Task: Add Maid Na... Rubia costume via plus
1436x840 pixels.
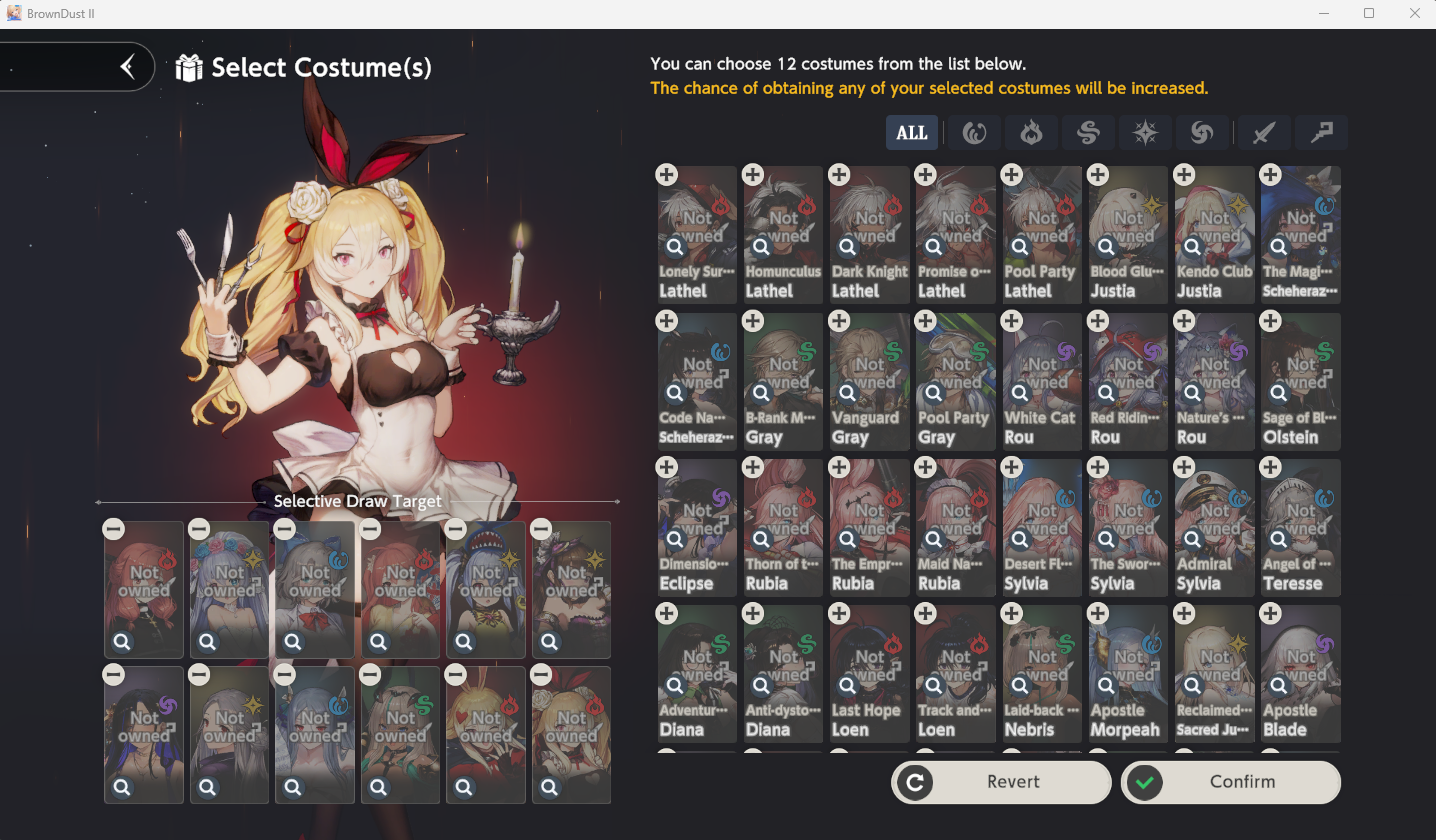Action: (925, 467)
